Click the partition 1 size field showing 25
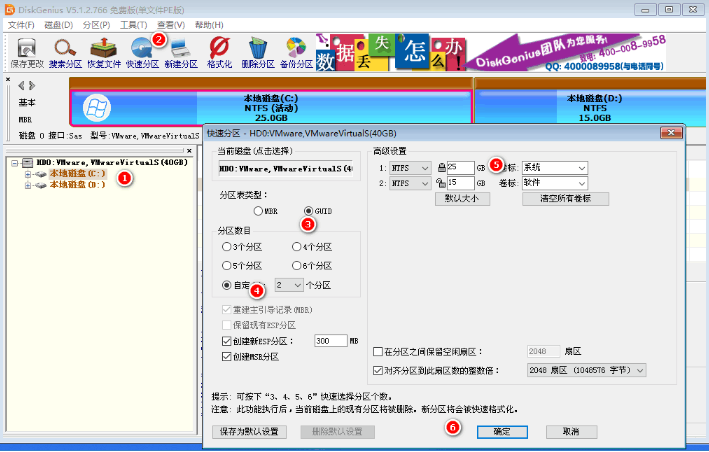This screenshot has height=452, width=709. [x=460, y=168]
